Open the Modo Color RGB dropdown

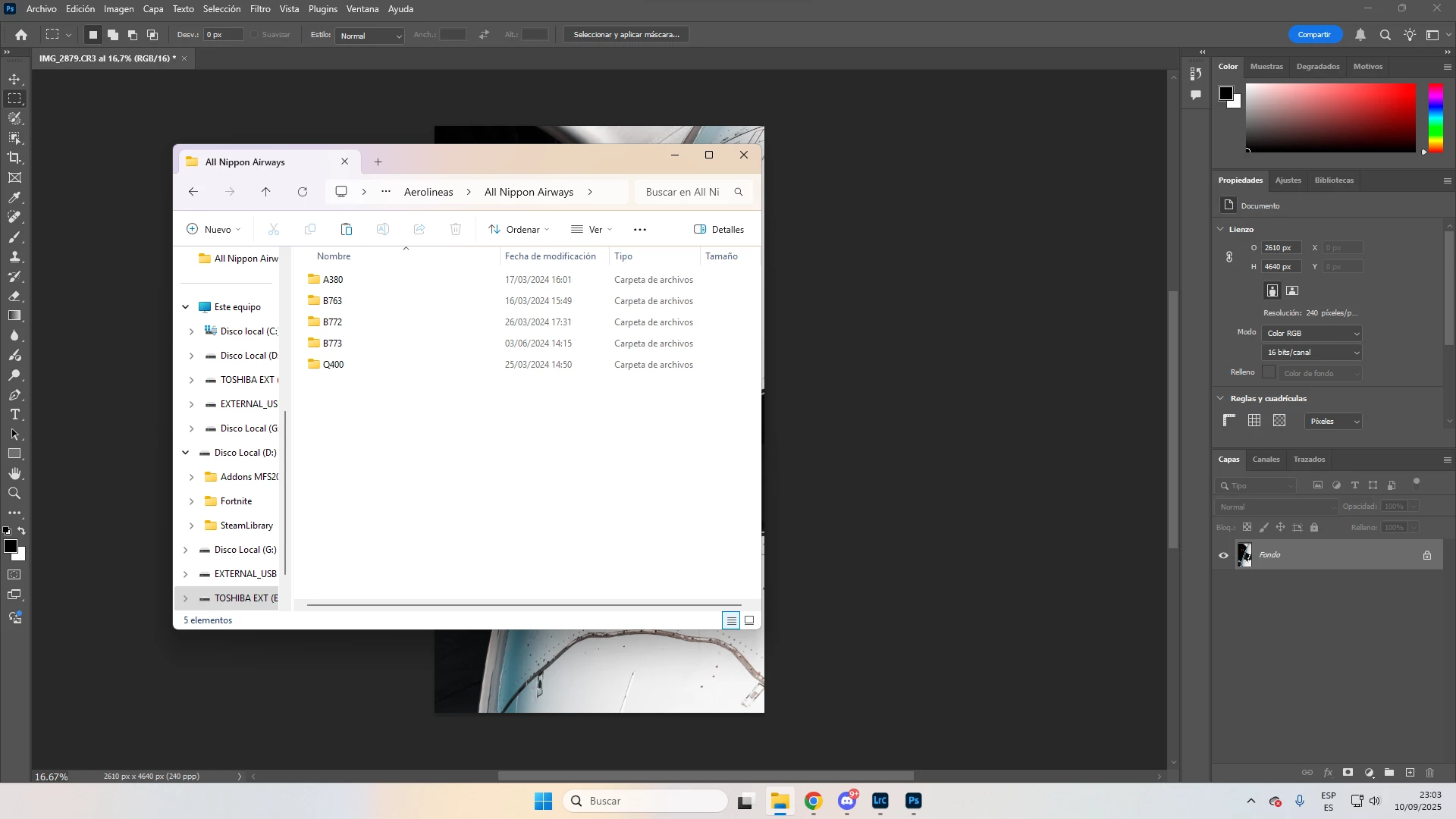click(1312, 334)
